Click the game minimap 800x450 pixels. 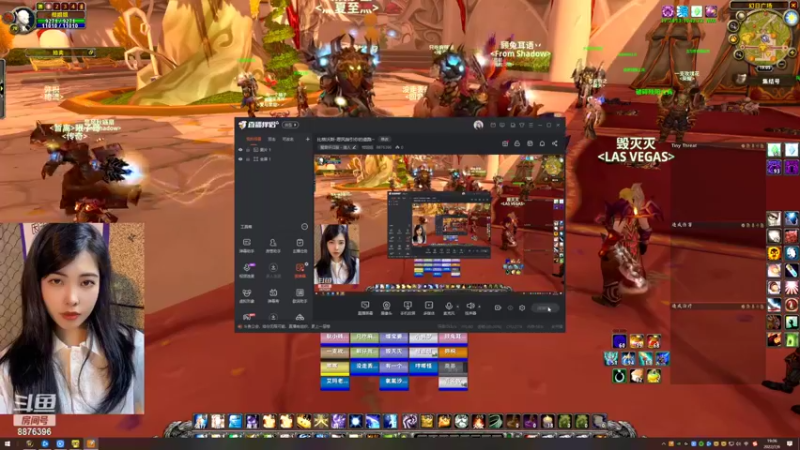pos(761,38)
